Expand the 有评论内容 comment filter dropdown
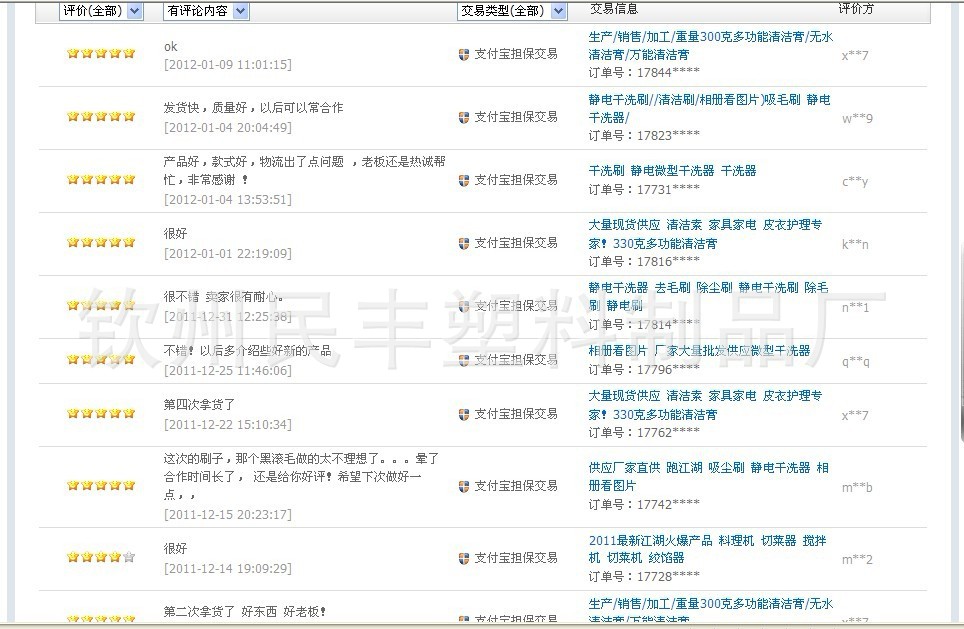The image size is (964, 629). pos(240,11)
